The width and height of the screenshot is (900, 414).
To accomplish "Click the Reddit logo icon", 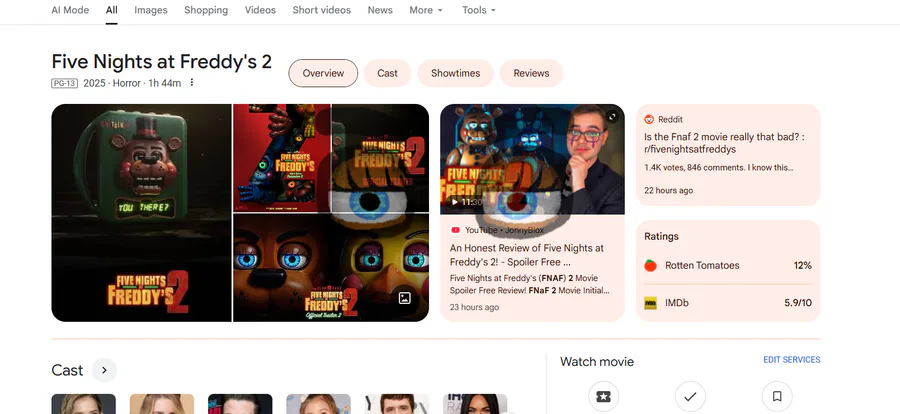I will point(649,119).
